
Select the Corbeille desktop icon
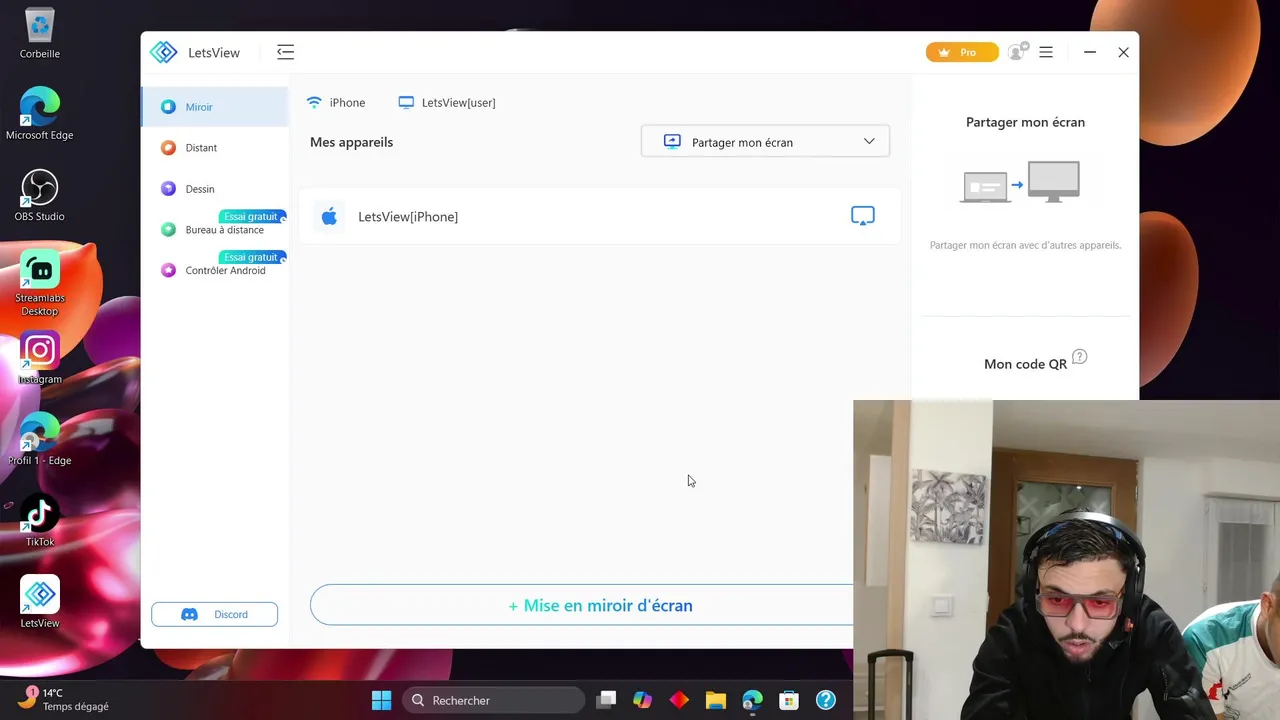[x=40, y=33]
